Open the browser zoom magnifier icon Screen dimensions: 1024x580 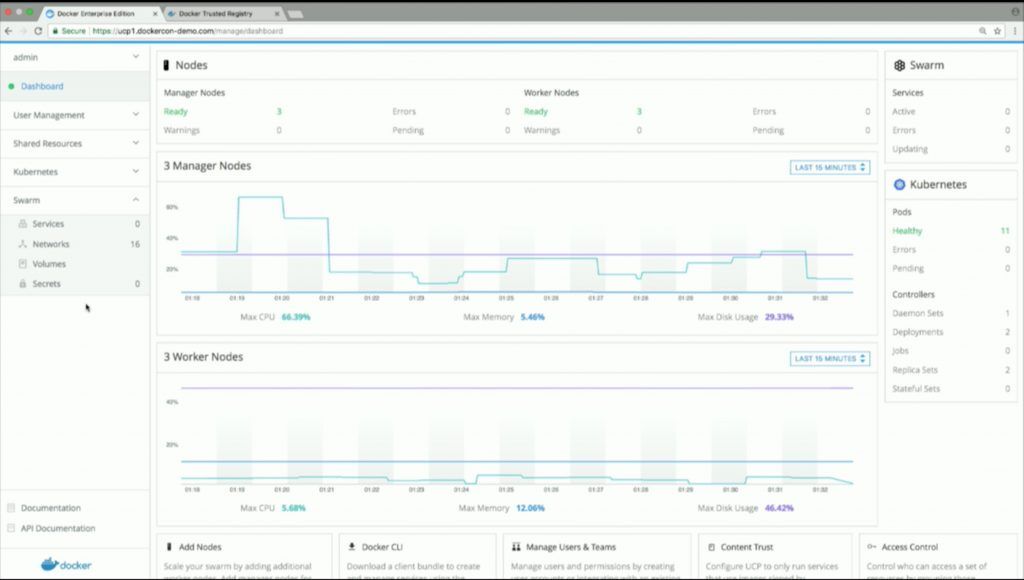click(982, 31)
